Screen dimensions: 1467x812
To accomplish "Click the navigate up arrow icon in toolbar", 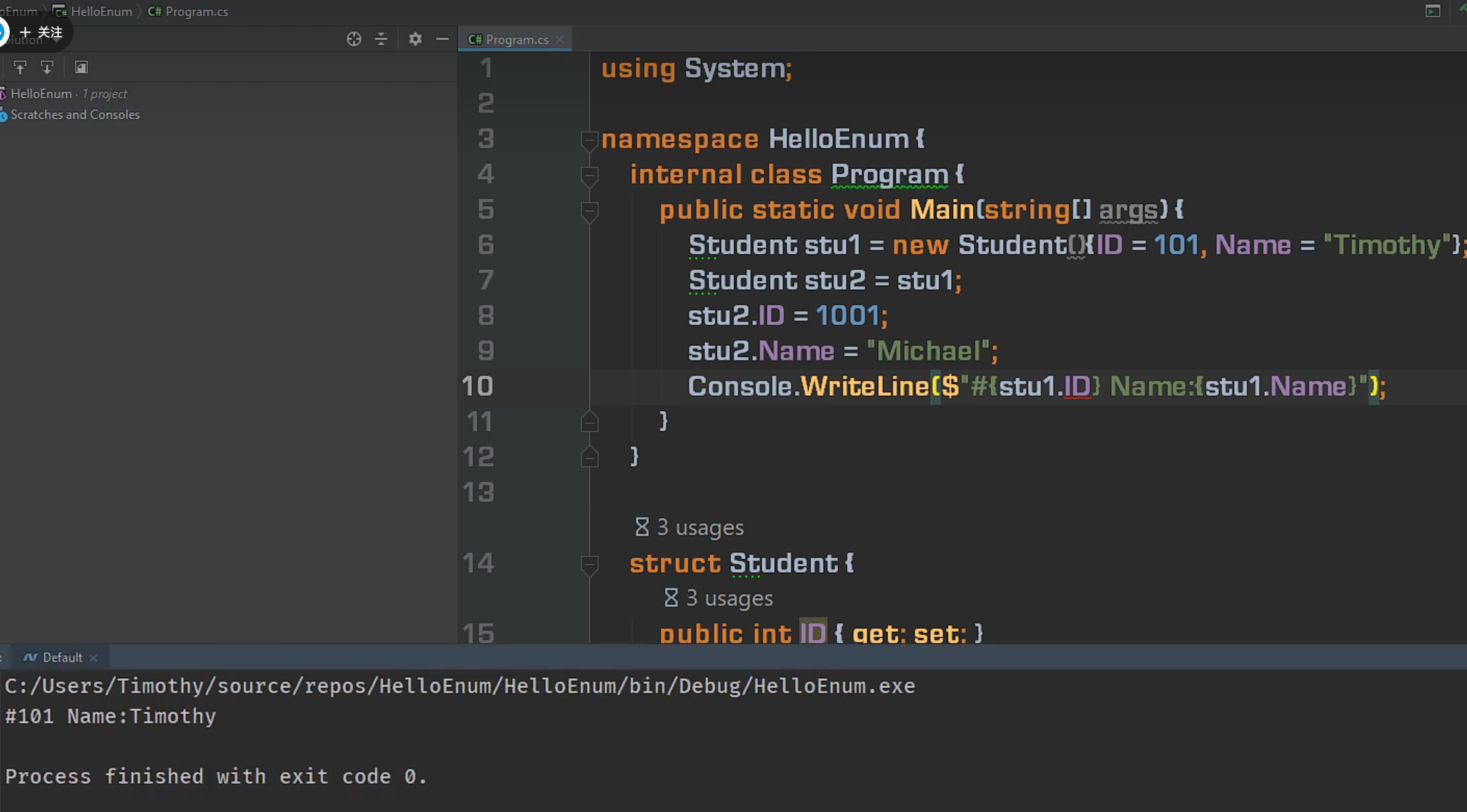I will pyautogui.click(x=19, y=67).
